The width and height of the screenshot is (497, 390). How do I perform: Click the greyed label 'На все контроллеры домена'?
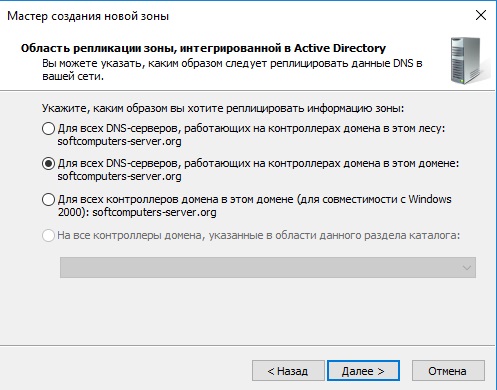259,235
